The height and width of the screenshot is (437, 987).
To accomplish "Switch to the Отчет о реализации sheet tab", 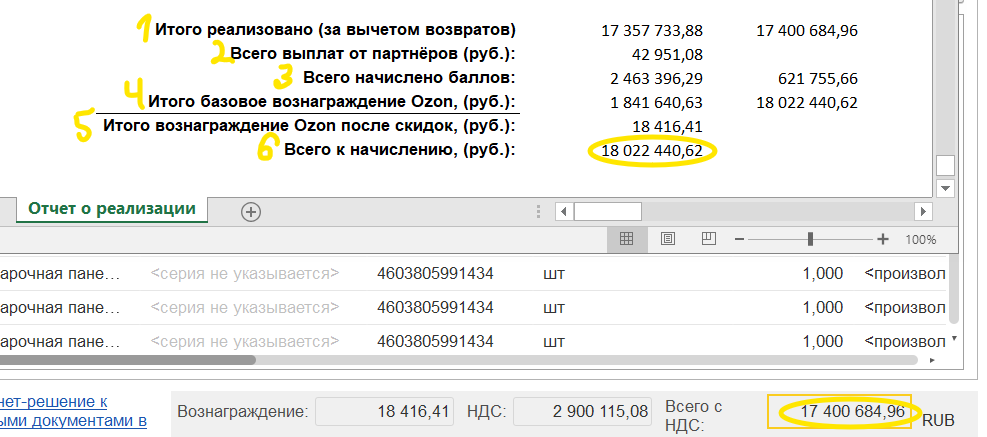I will (112, 209).
